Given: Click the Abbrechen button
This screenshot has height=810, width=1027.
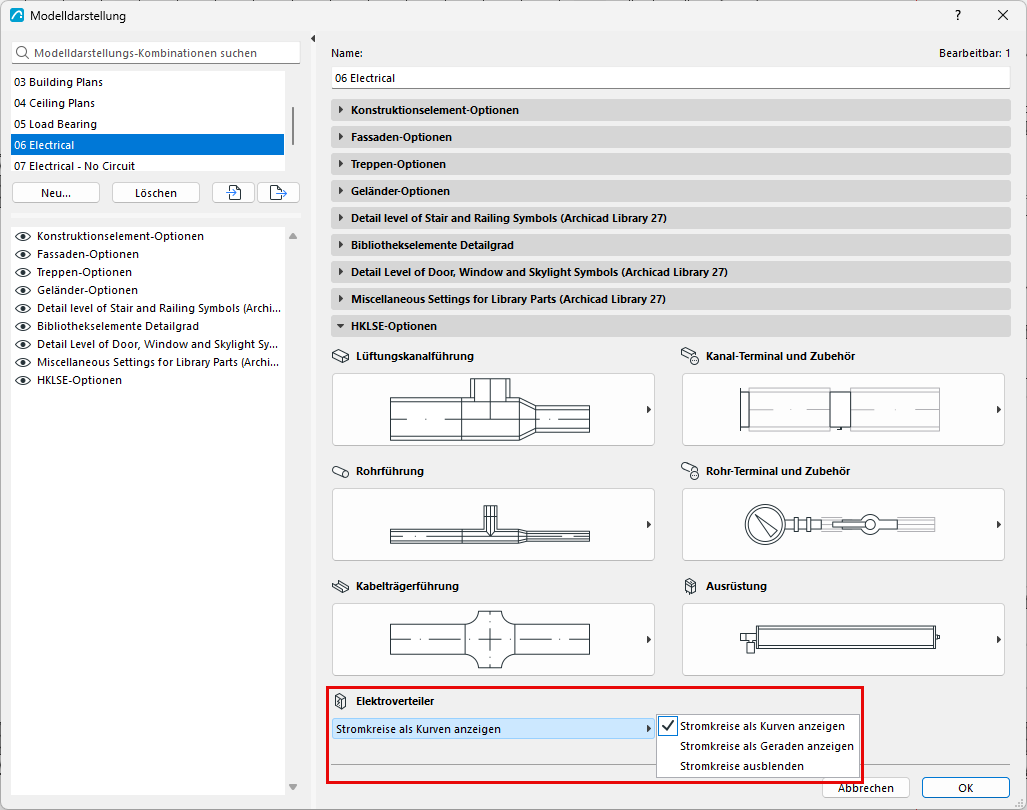Looking at the screenshot, I should [866, 788].
